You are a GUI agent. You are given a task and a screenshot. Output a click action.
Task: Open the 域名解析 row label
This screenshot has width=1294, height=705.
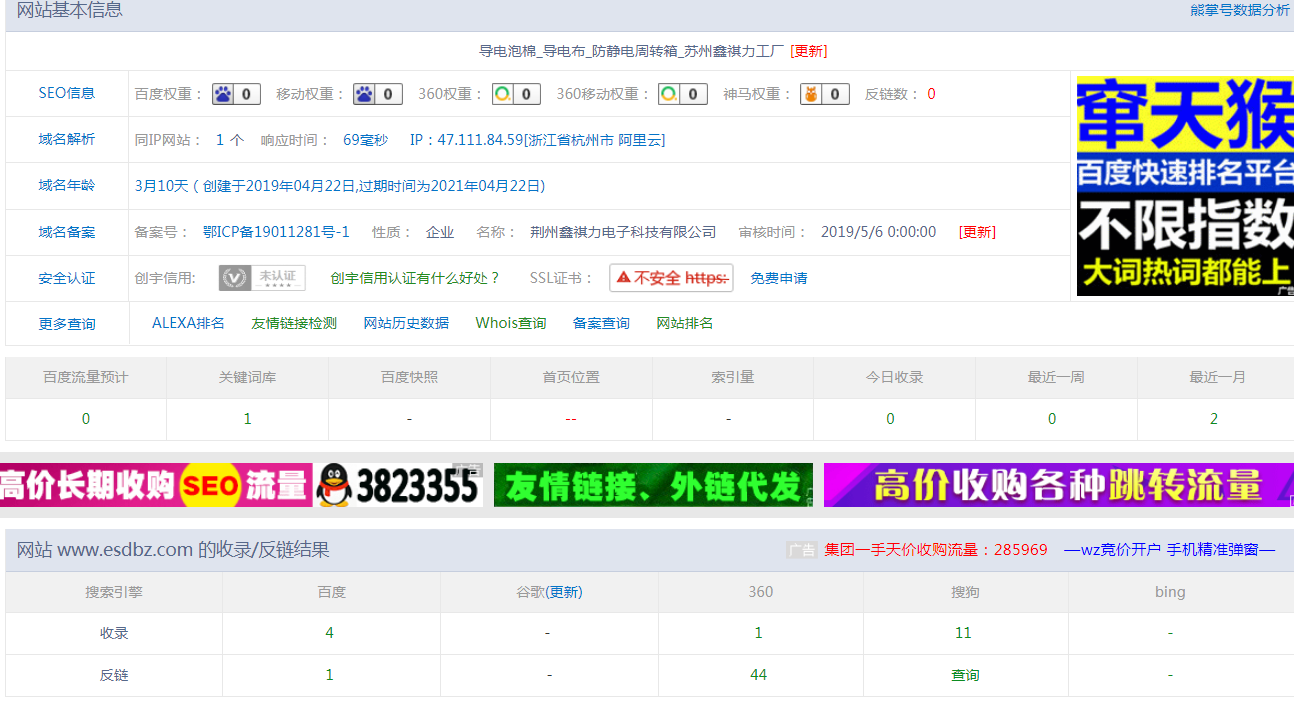pyautogui.click(x=67, y=139)
